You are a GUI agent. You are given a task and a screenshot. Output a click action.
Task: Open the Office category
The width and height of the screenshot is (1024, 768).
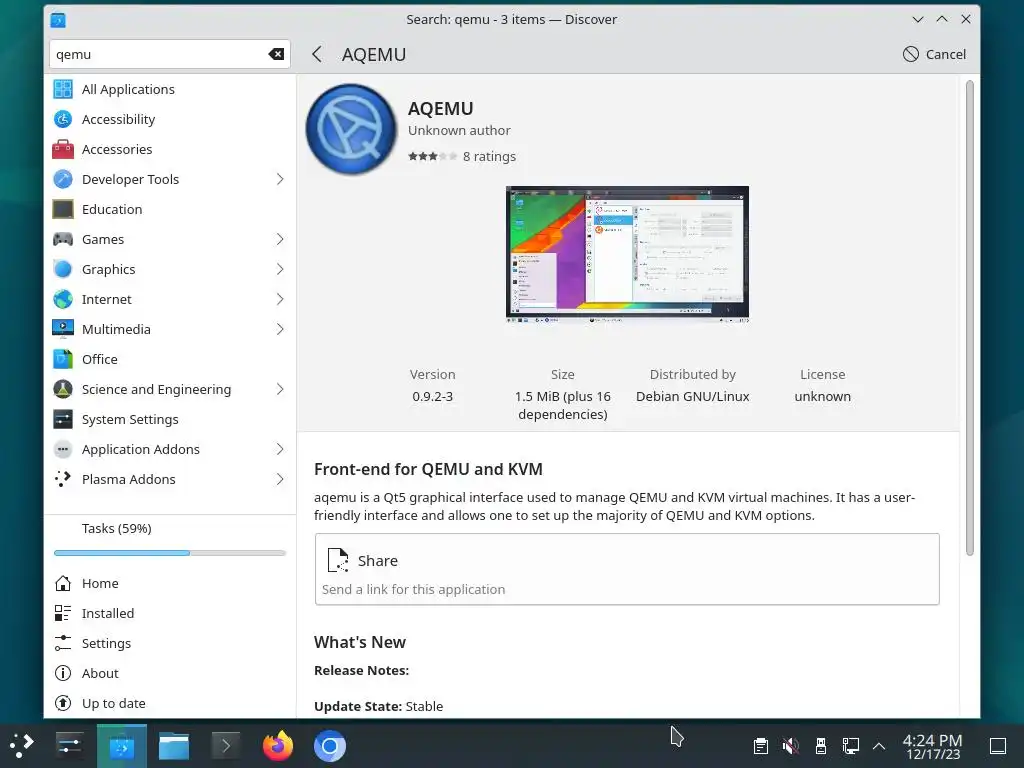pyautogui.click(x=170, y=359)
